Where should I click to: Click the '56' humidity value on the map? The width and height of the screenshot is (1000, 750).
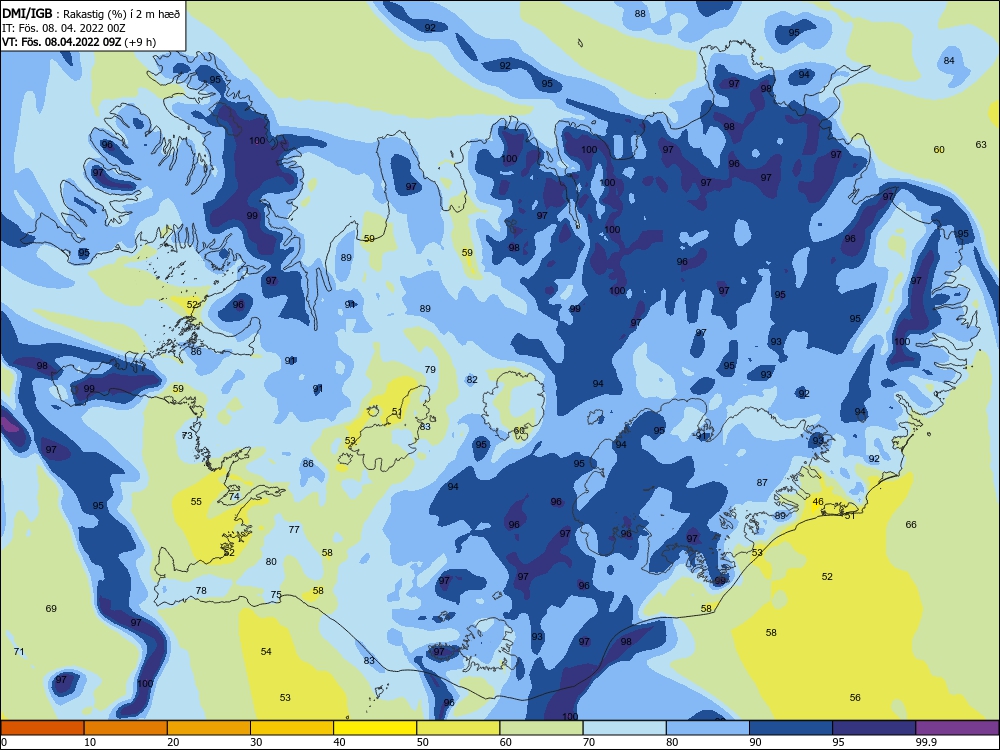pos(855,697)
